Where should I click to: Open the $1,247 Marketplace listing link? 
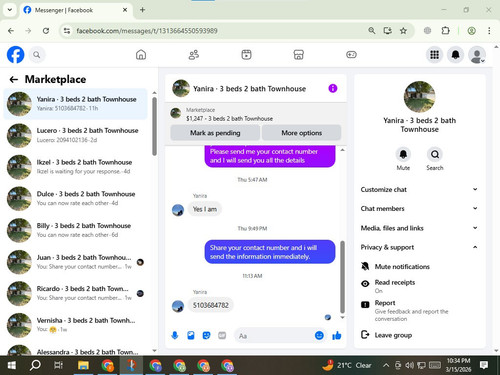[x=229, y=118]
